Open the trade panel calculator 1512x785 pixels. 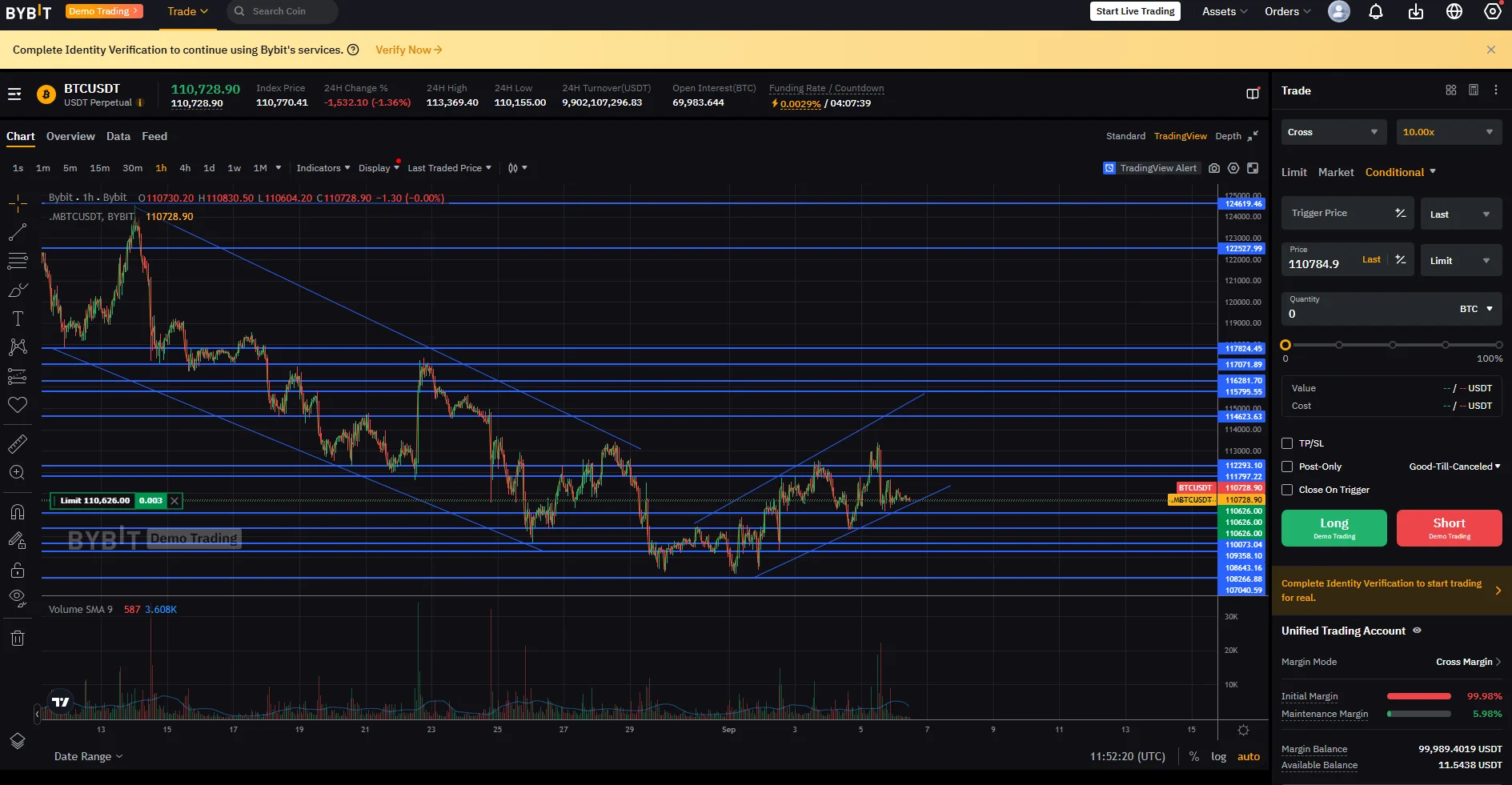click(x=1474, y=90)
